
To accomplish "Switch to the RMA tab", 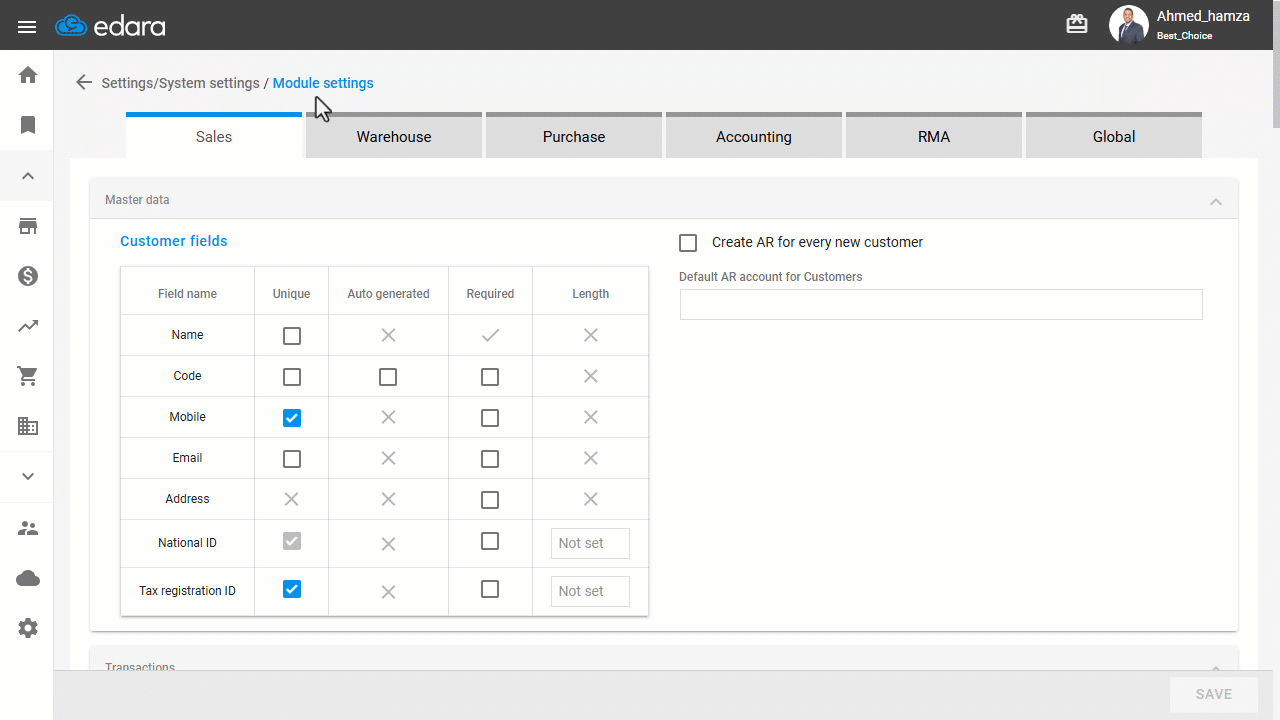I will [934, 136].
